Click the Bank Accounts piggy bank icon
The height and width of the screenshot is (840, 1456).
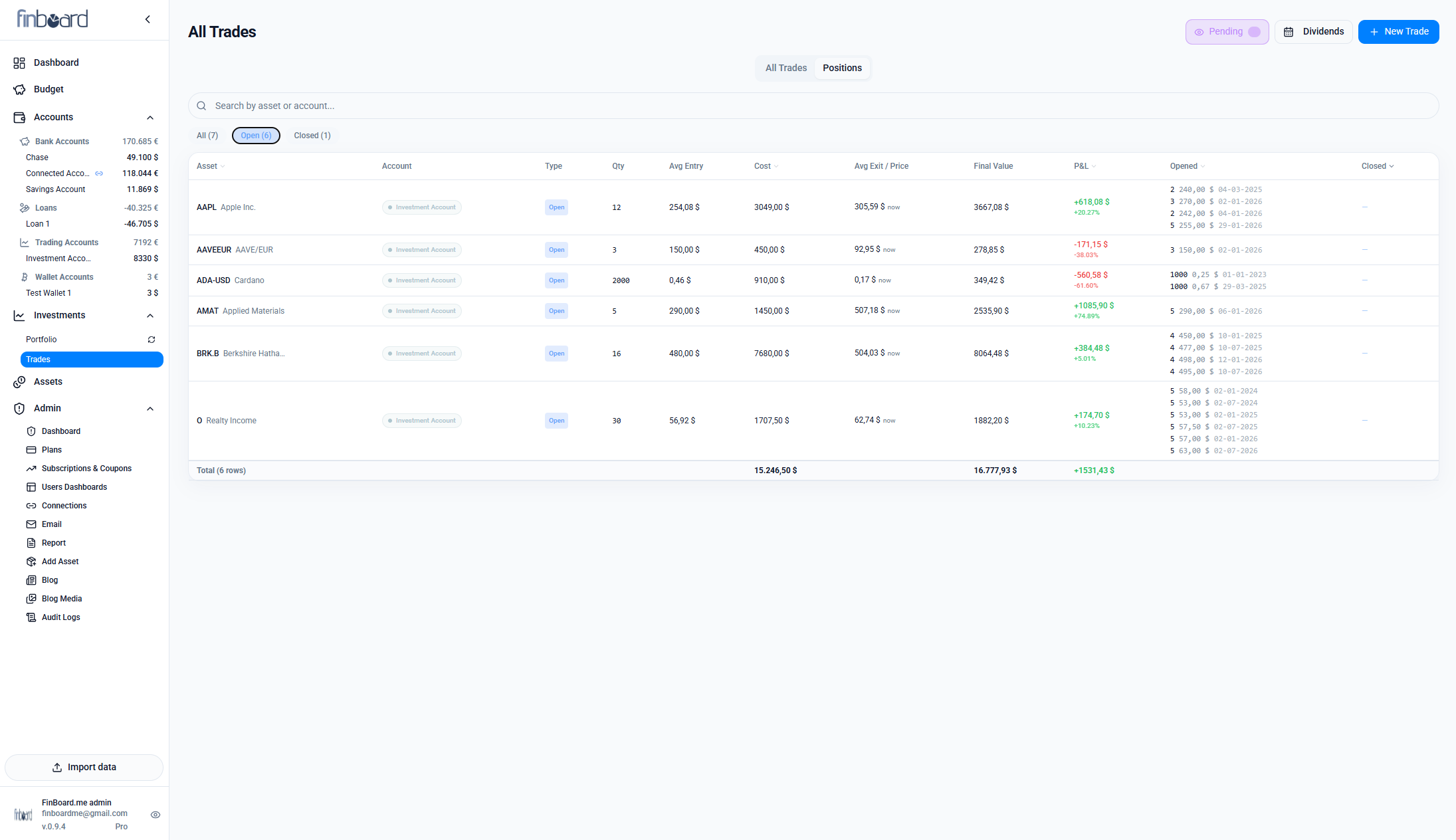(x=25, y=142)
